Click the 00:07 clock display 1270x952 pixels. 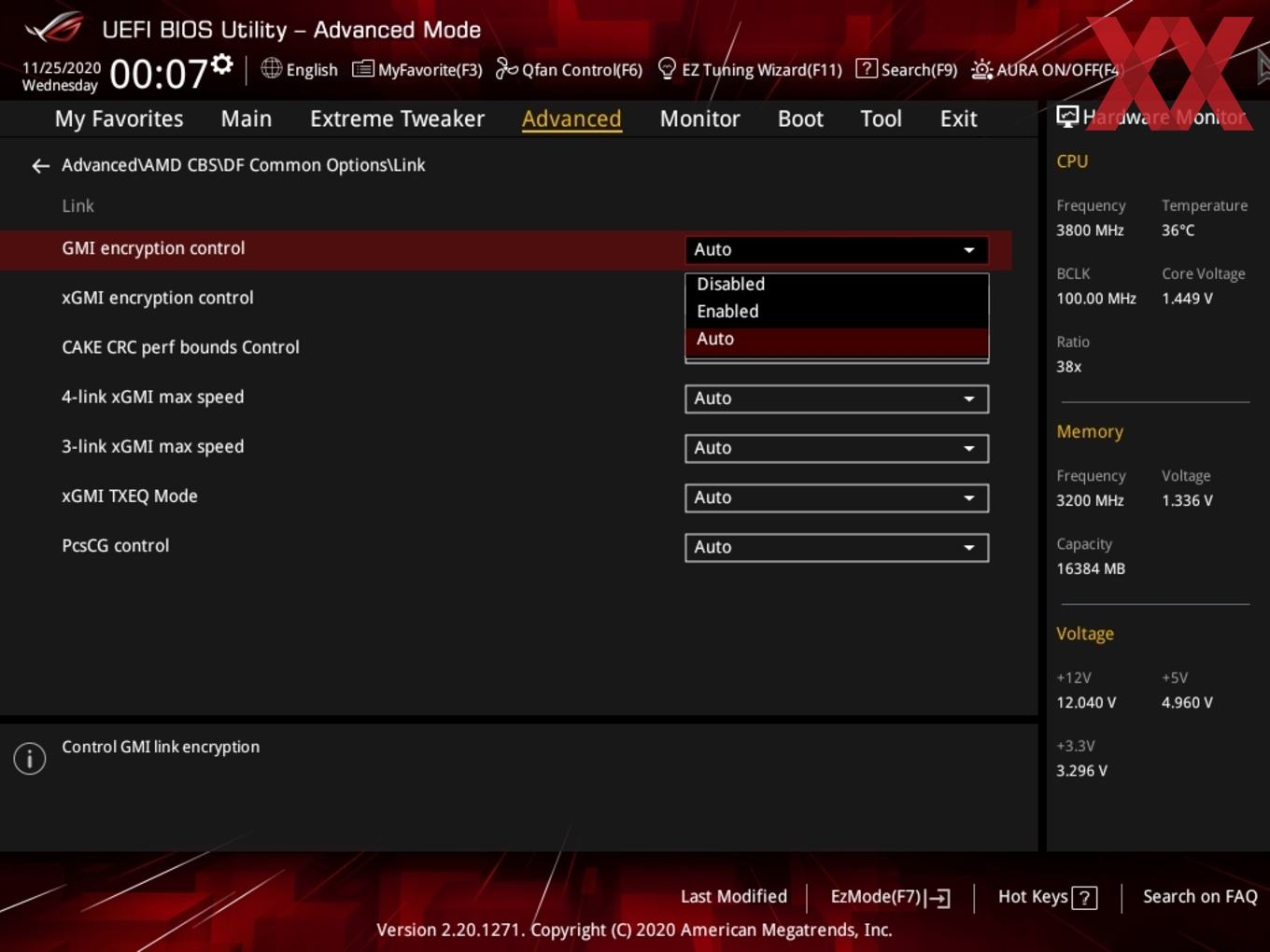point(158,74)
